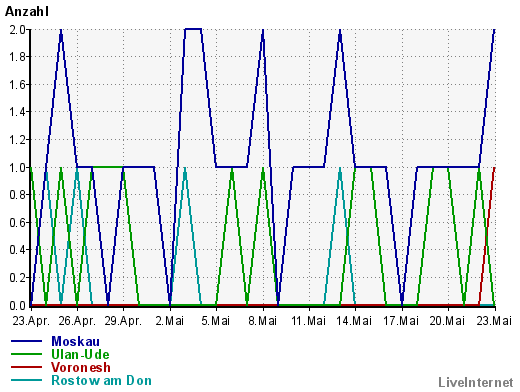520x392 pixels.
Task: Click the red Voronesh legend line swatch
Action: coord(27,367)
